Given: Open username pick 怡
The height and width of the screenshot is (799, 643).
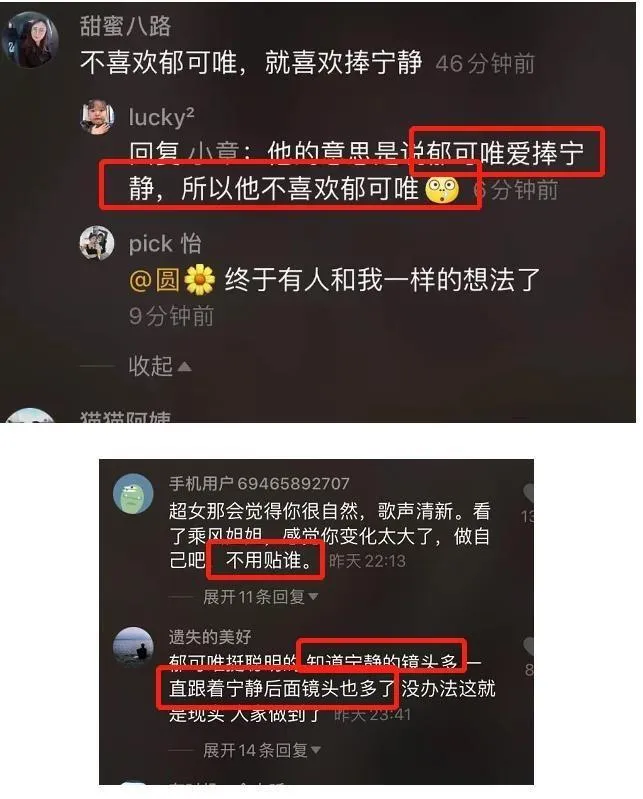Looking at the screenshot, I should 165,244.
